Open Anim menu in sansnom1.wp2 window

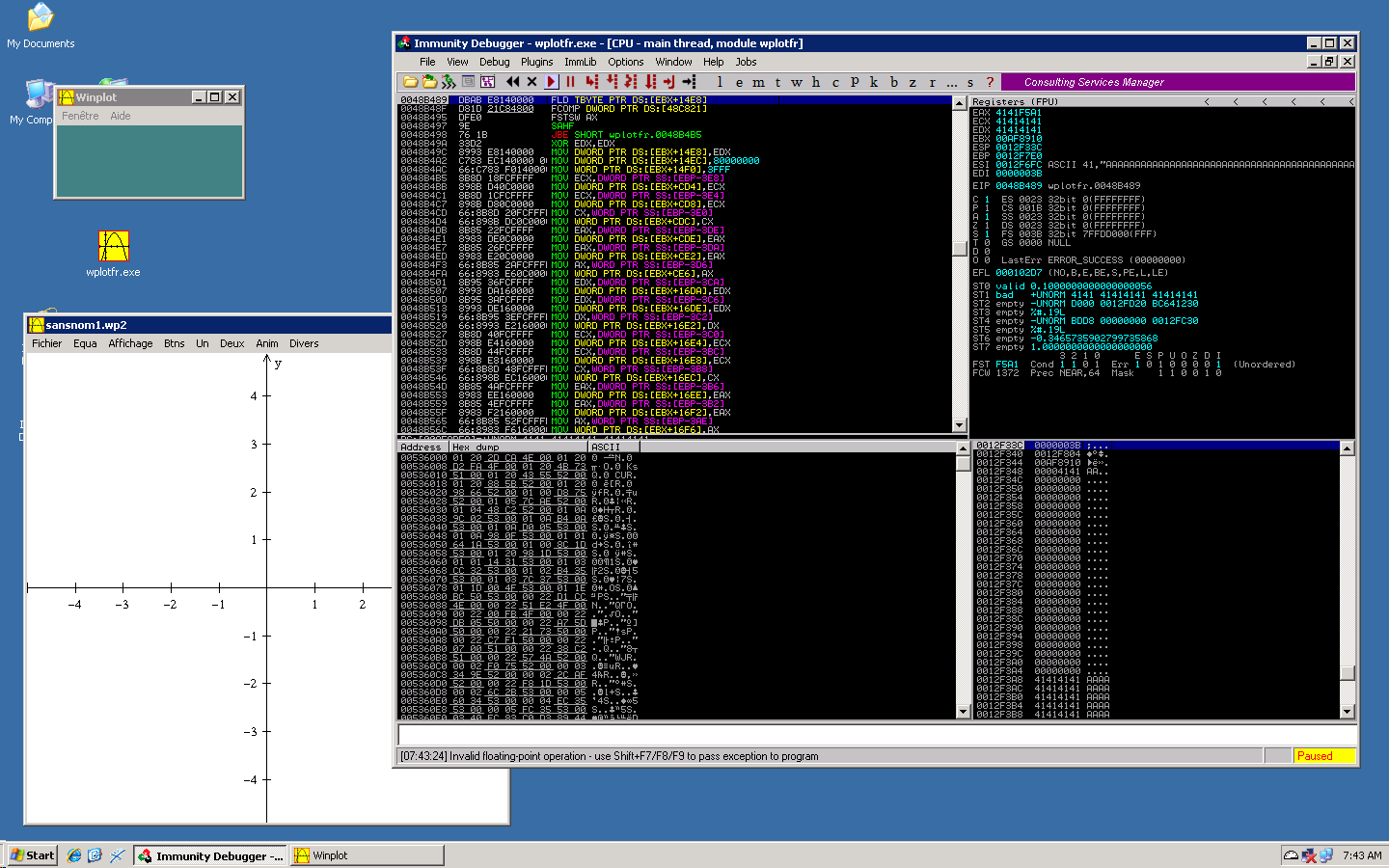point(267,343)
